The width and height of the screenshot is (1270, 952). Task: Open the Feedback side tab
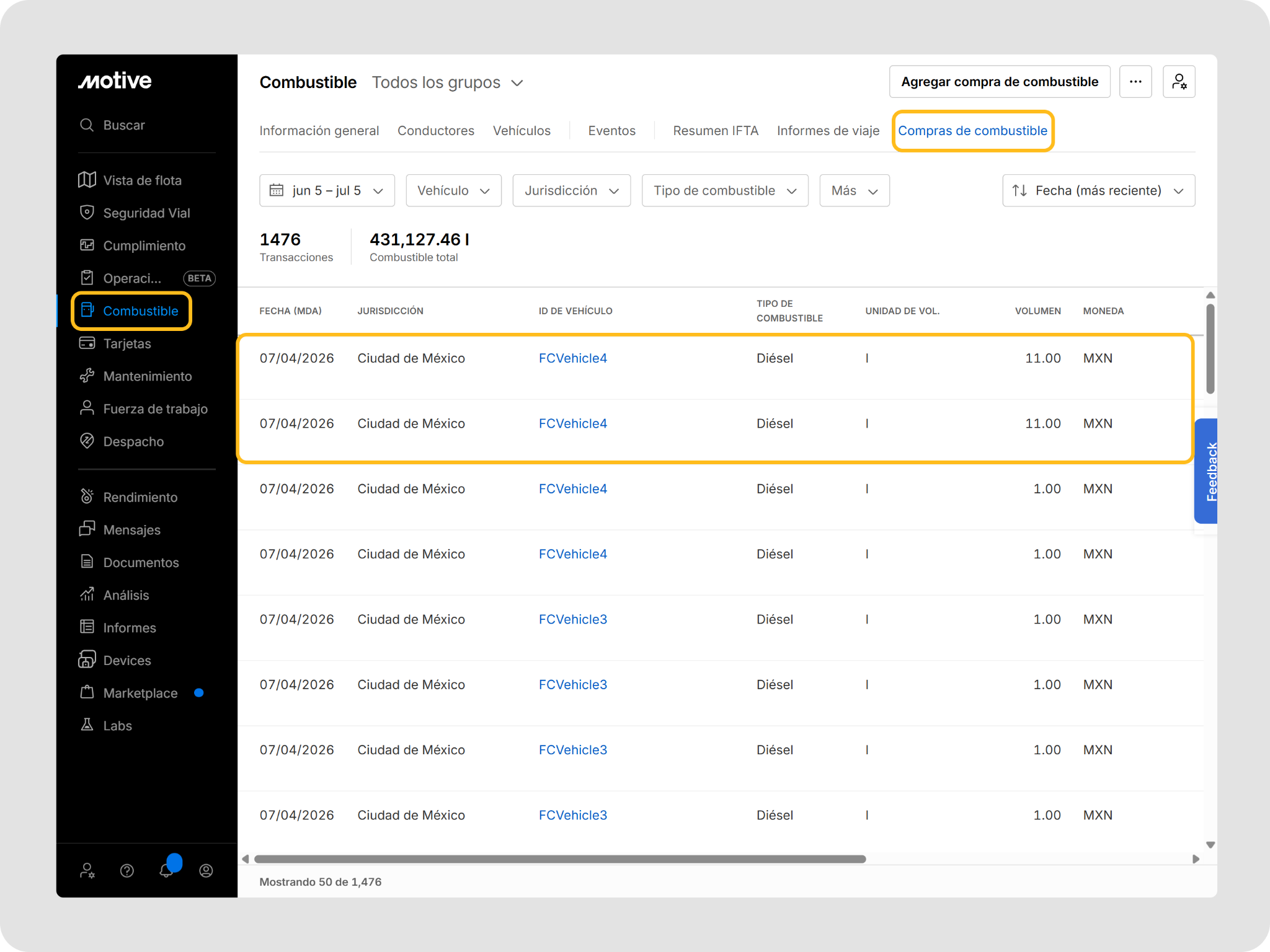point(1207,471)
